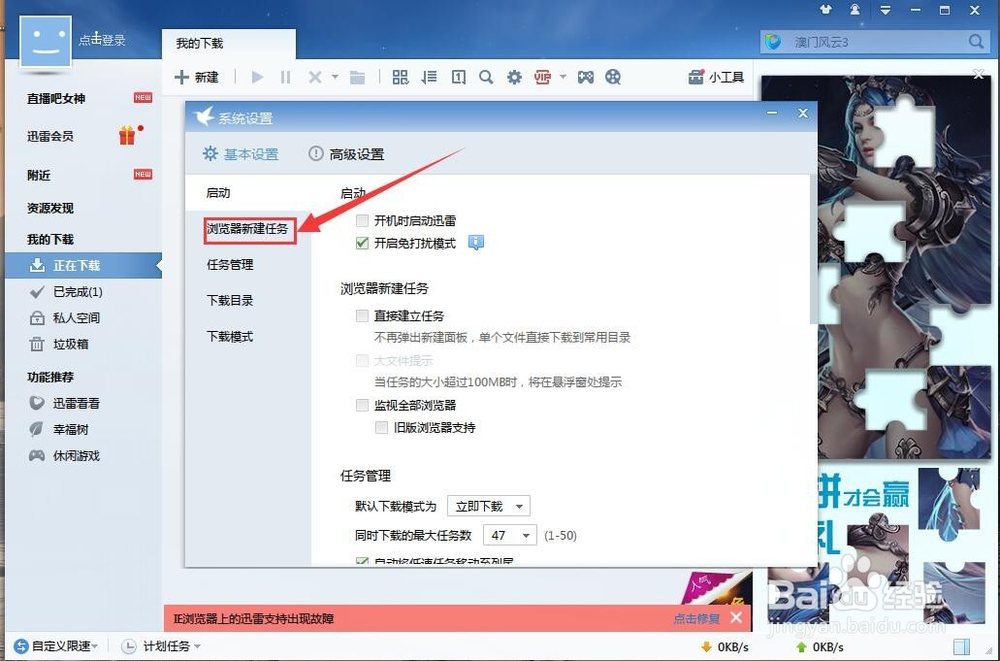Open the main menu dropdown in title bar

coord(885,10)
